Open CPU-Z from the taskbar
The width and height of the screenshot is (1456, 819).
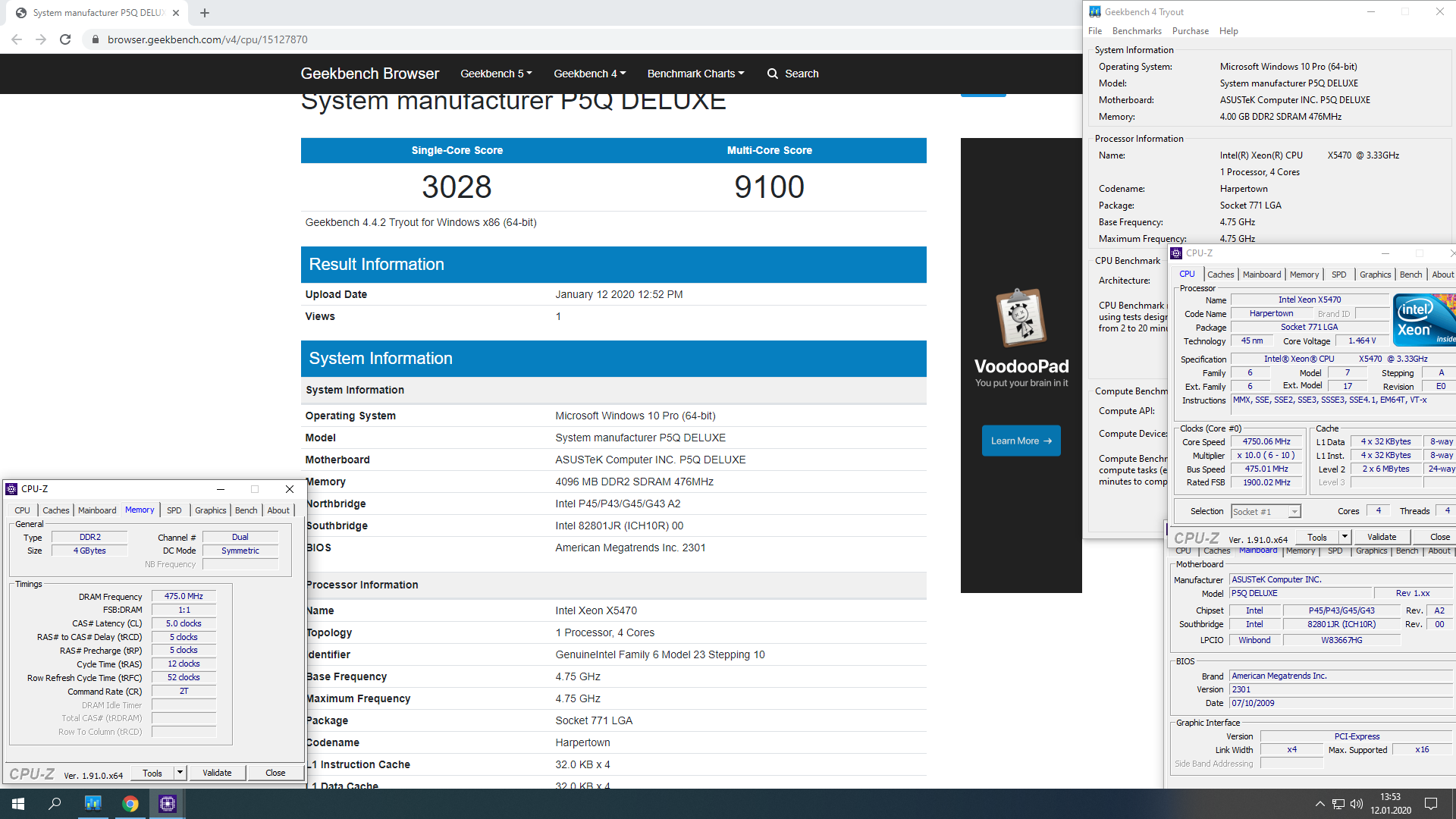point(168,804)
